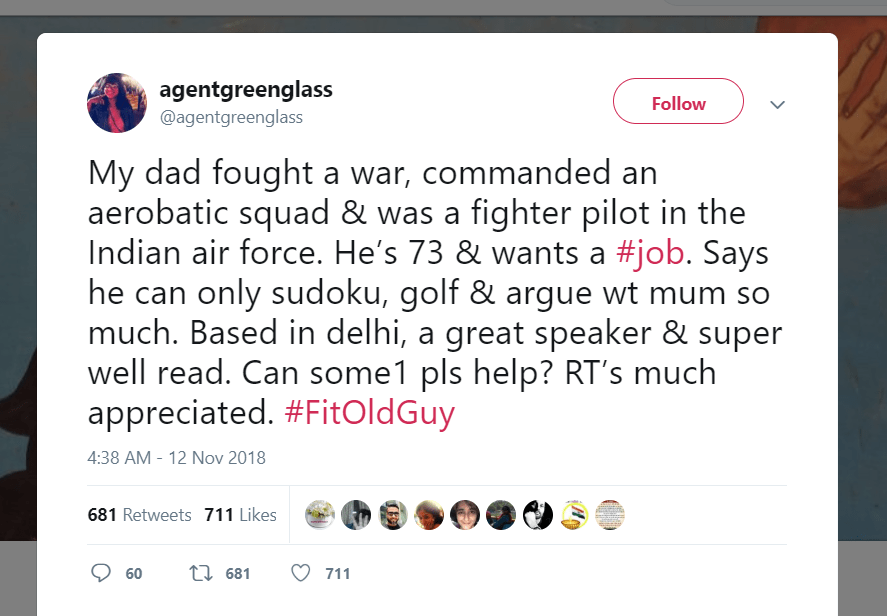Like the tweet with the heart icon
This screenshot has height=616, width=887.
(x=301, y=573)
